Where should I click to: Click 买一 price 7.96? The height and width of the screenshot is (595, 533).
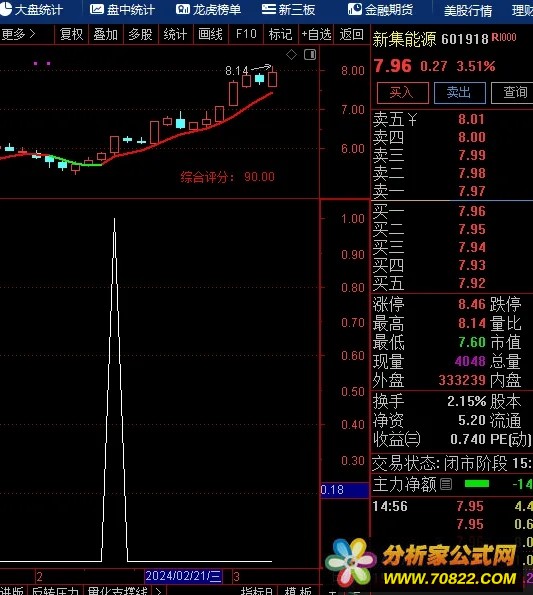(472, 211)
